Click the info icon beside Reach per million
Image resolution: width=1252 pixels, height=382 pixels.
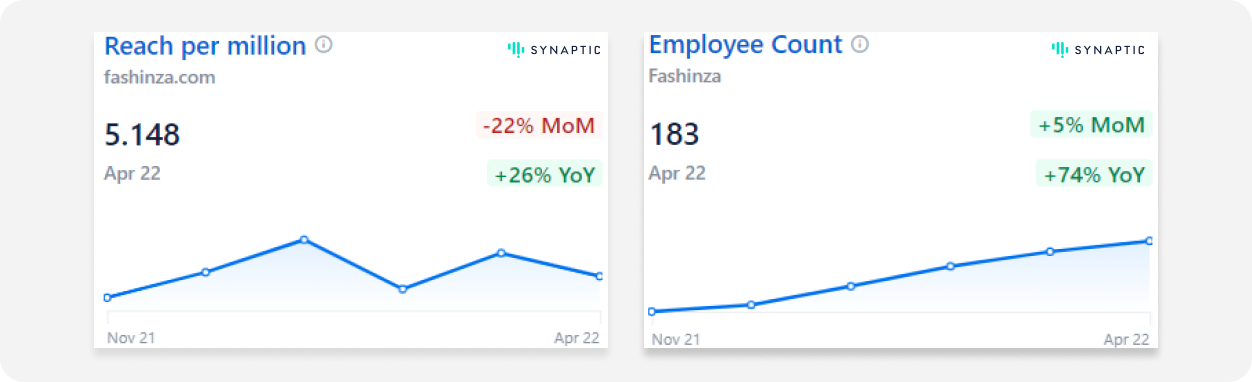coord(323,45)
